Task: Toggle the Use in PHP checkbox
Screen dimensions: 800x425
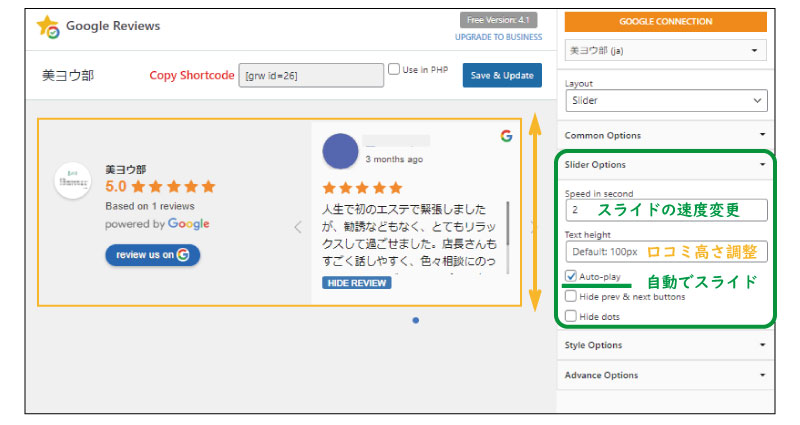Action: (394, 69)
